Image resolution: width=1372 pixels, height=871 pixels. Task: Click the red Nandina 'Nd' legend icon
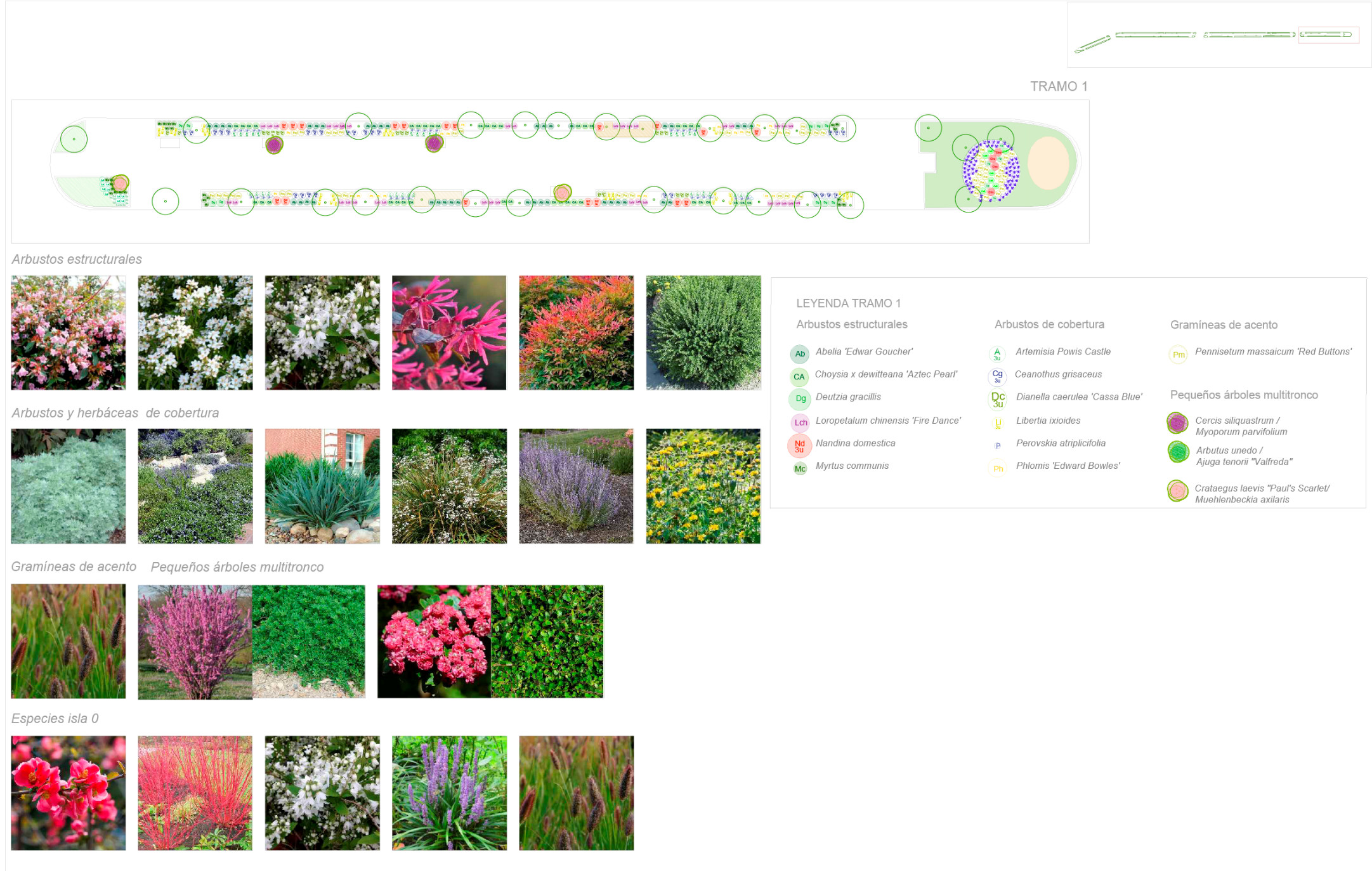(x=799, y=446)
